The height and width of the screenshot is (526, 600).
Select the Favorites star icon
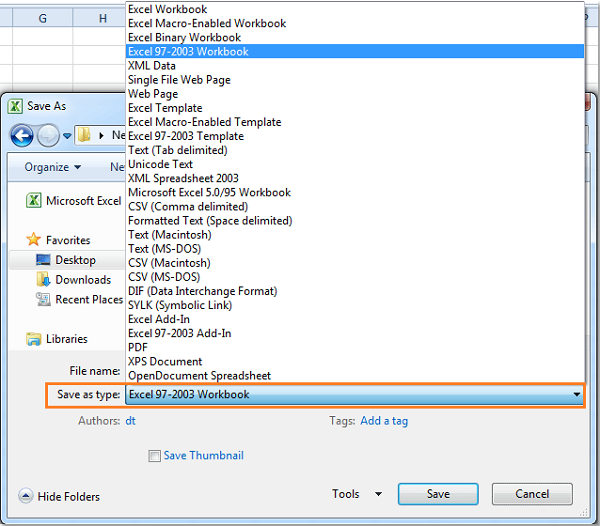click(x=33, y=240)
